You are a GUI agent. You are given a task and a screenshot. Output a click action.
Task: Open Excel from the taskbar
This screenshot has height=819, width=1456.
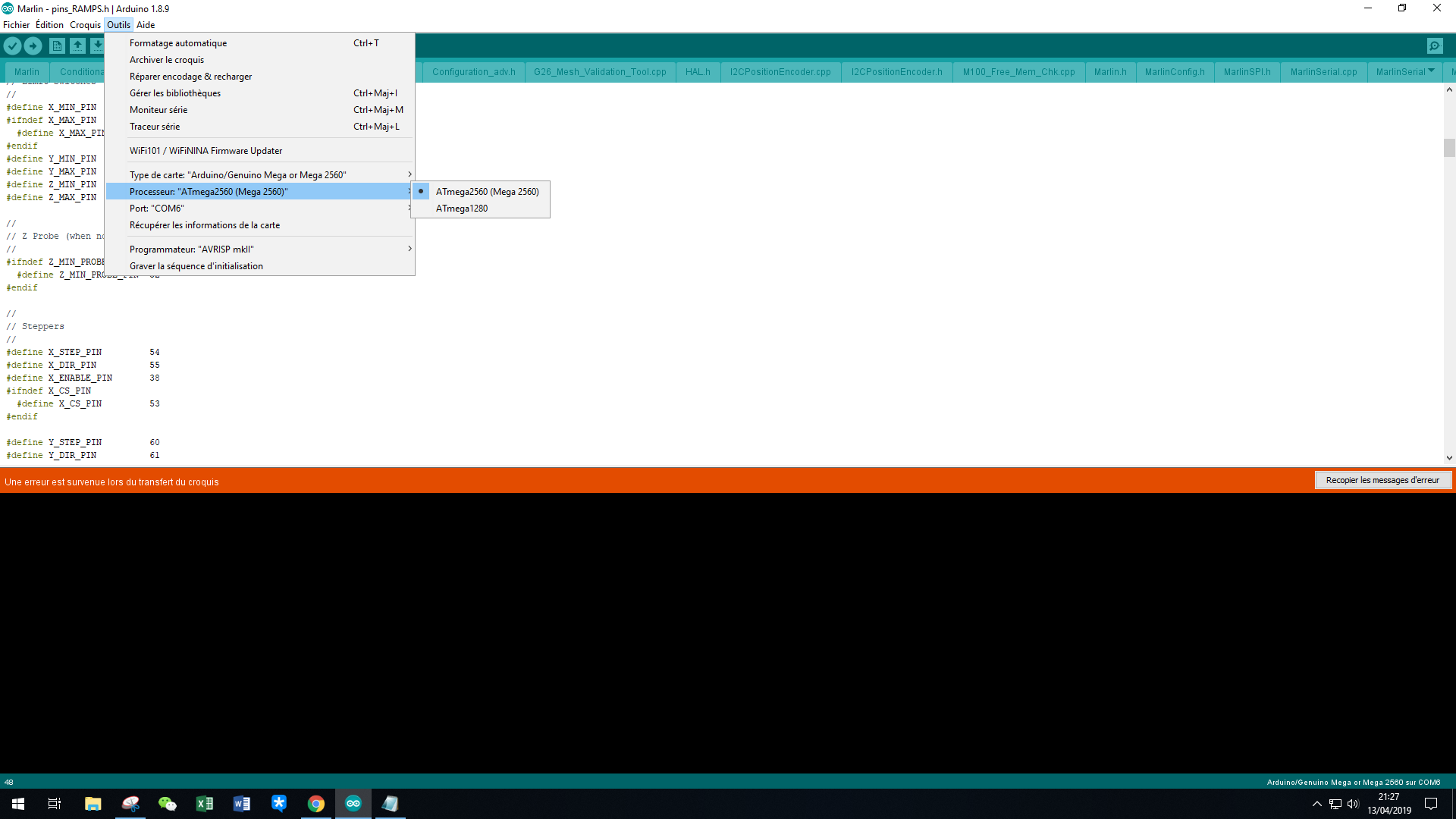[205, 804]
